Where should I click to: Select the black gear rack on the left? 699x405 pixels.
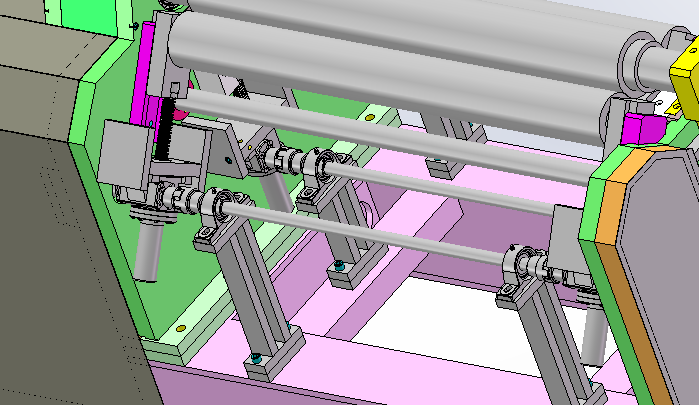point(166,129)
